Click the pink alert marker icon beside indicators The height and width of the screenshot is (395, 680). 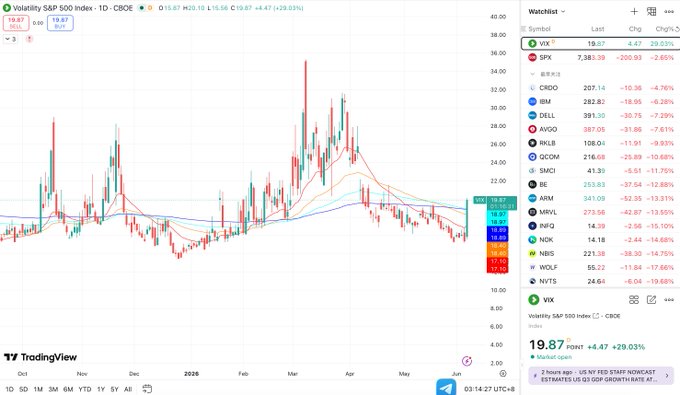29,39
